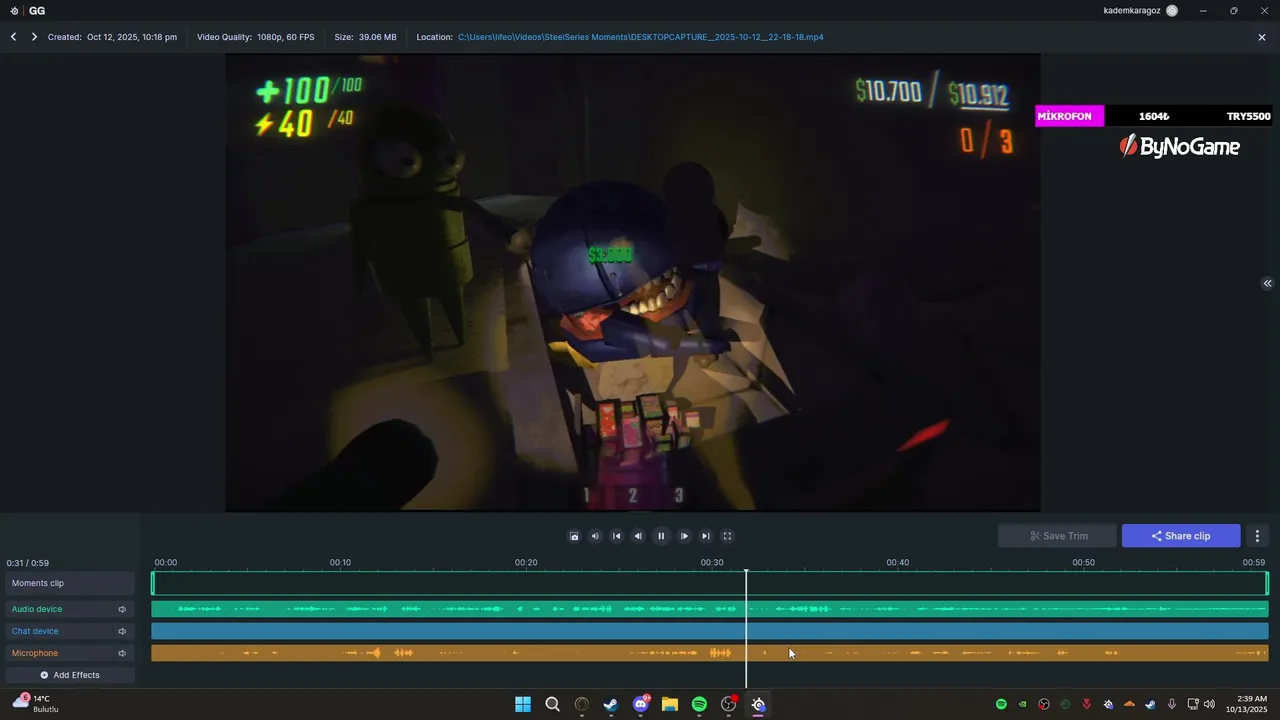Viewport: 1280px width, 720px height.
Task: Open the kademkaragoz account menu
Action: point(1141,11)
